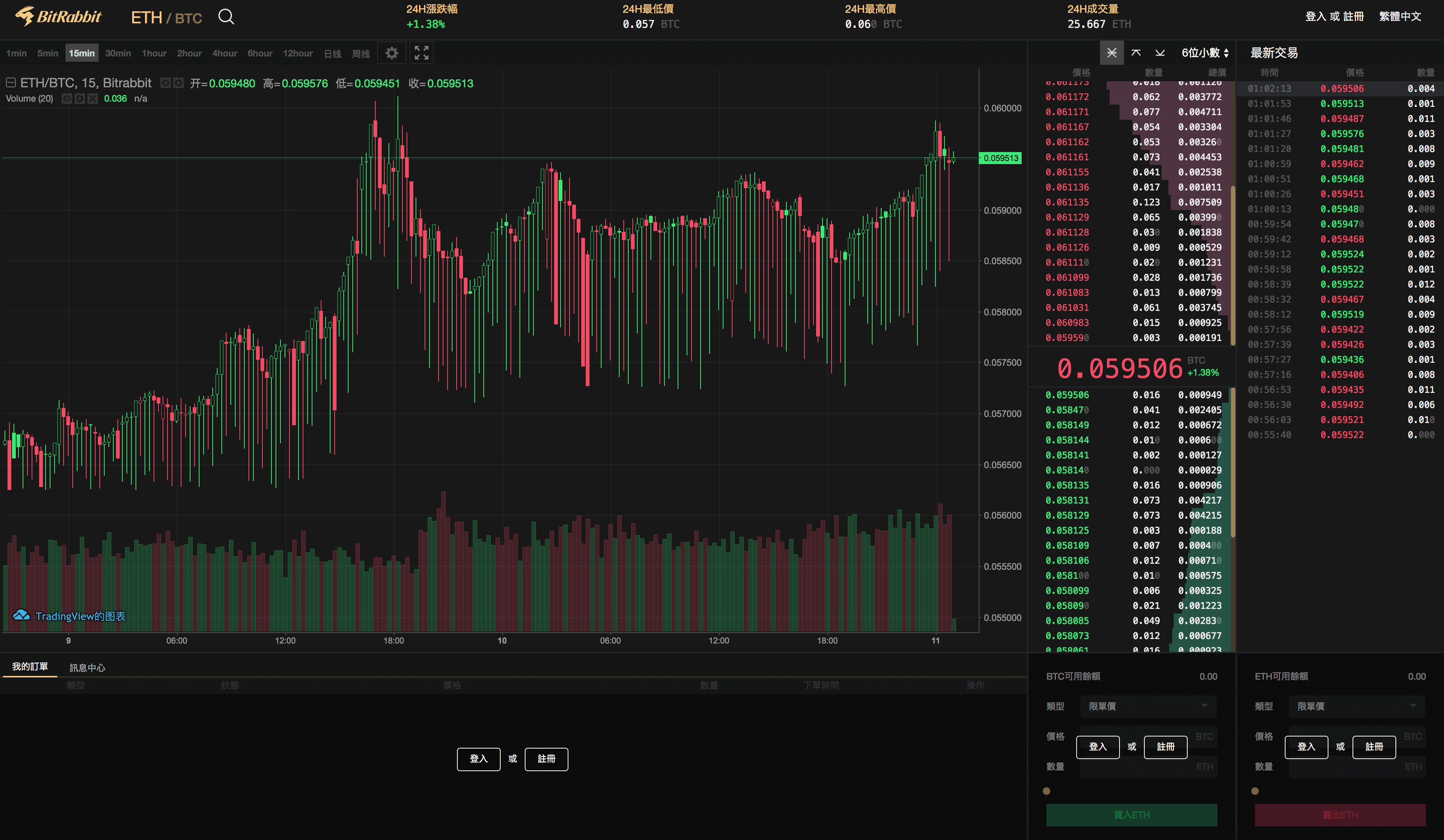Open the 訊息中心 tab
This screenshot has height=840, width=1444.
(x=87, y=668)
